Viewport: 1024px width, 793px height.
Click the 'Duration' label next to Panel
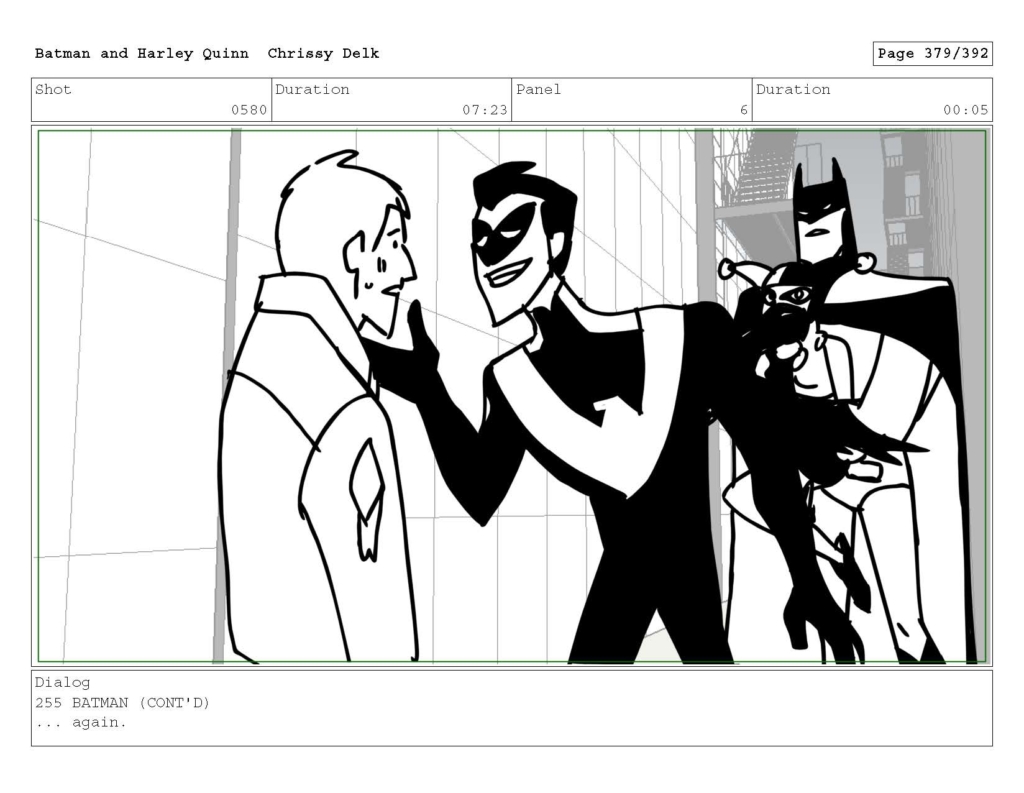pyautogui.click(x=793, y=89)
